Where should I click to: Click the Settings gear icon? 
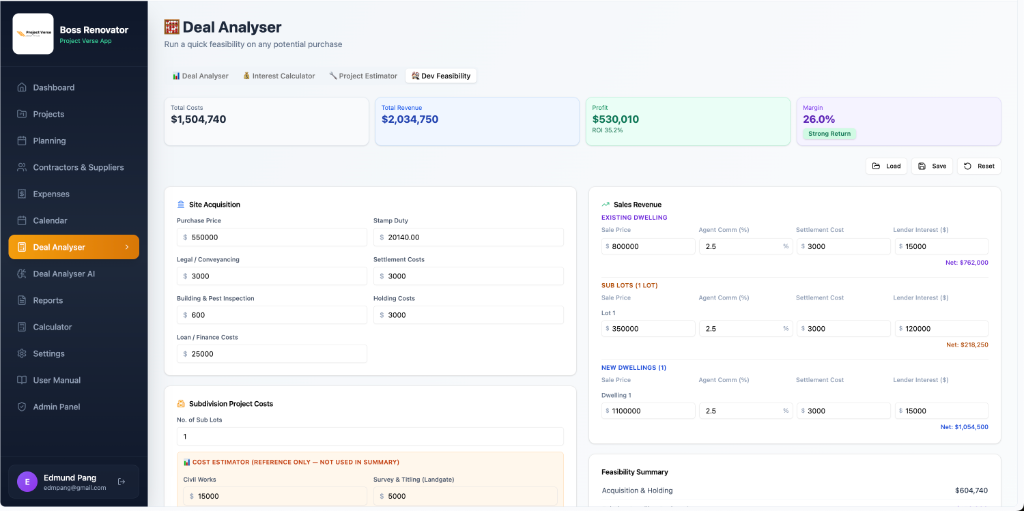[x=22, y=354]
